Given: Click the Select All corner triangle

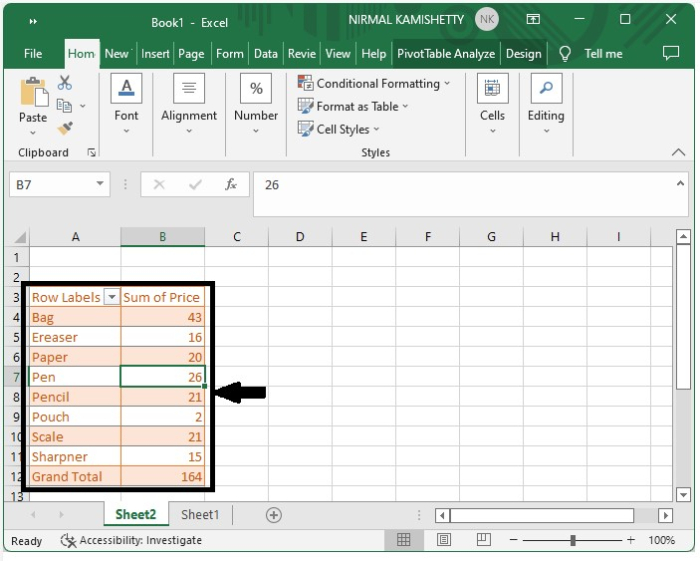Looking at the screenshot, I should pos(20,237).
